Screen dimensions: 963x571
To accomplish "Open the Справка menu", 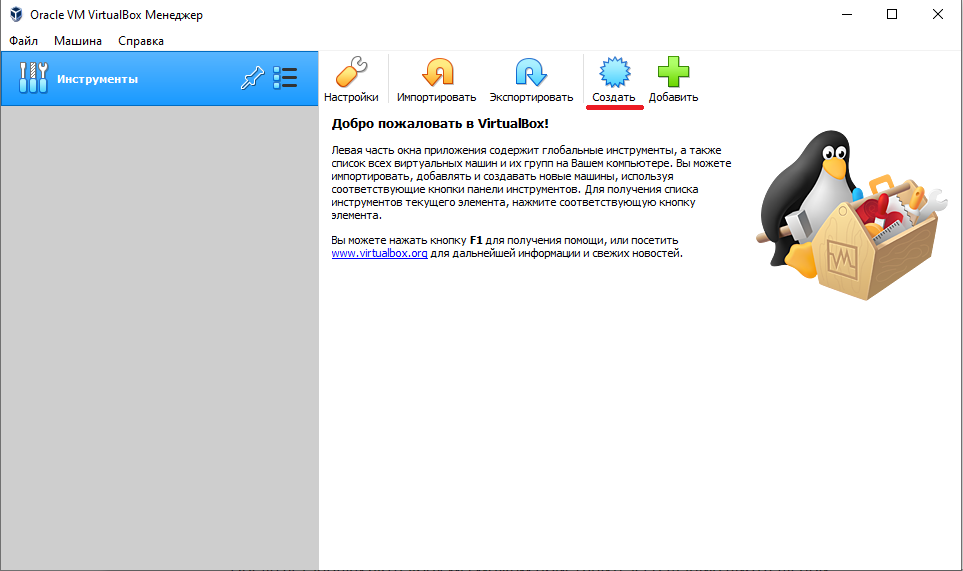I will pos(141,41).
